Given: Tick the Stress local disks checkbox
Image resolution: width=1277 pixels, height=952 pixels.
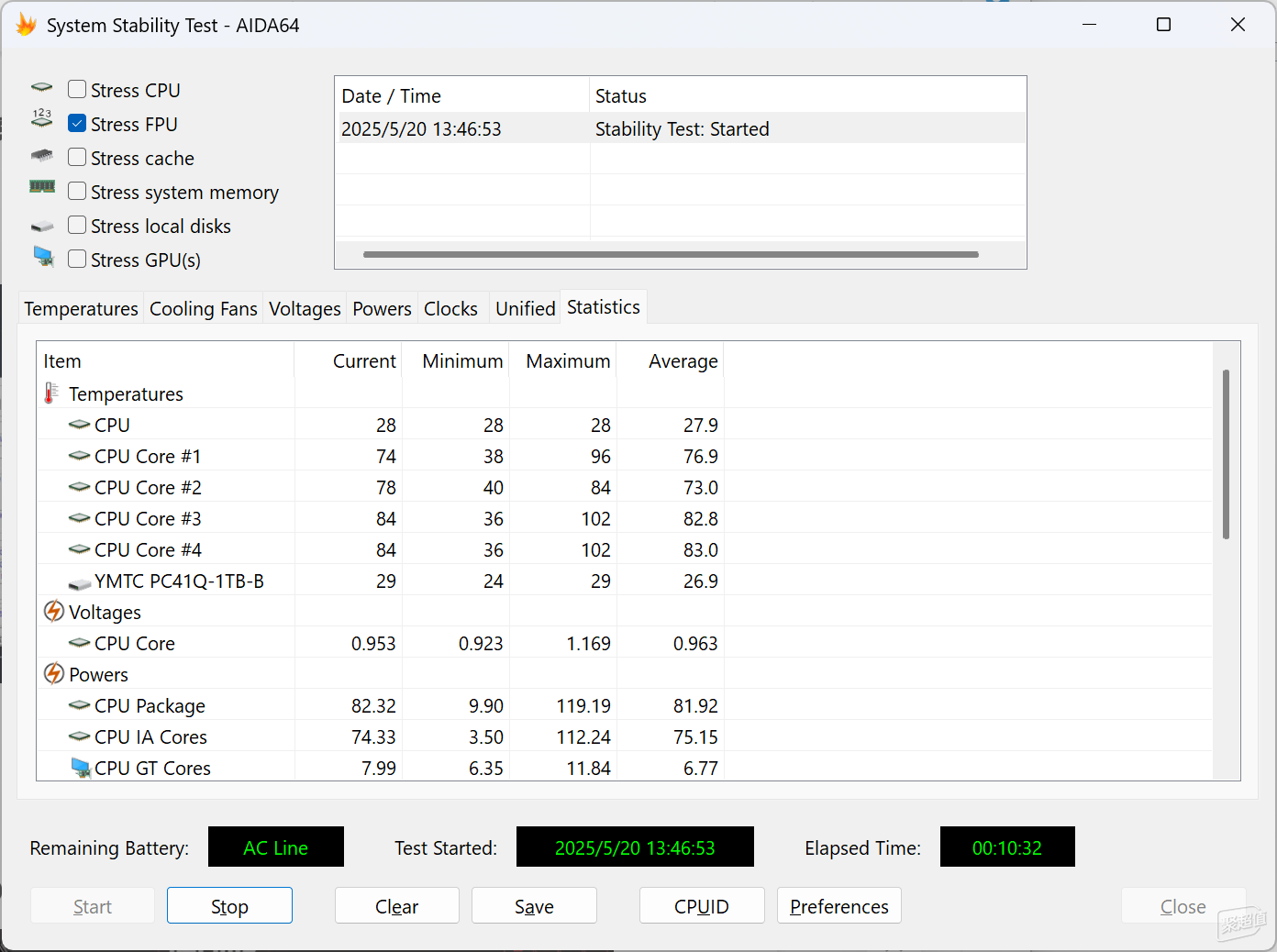Looking at the screenshot, I should tap(77, 225).
